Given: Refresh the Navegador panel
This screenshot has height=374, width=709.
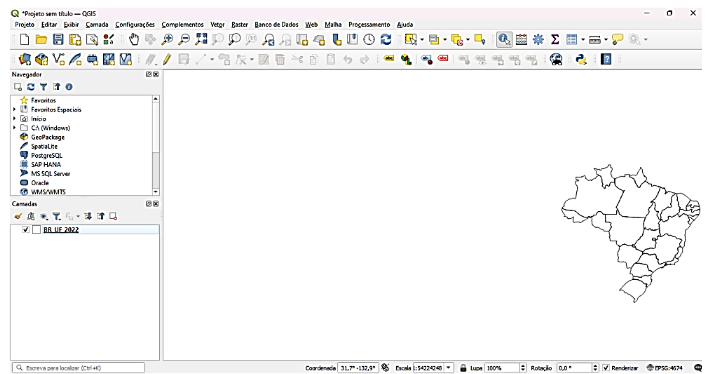Looking at the screenshot, I should 30,87.
